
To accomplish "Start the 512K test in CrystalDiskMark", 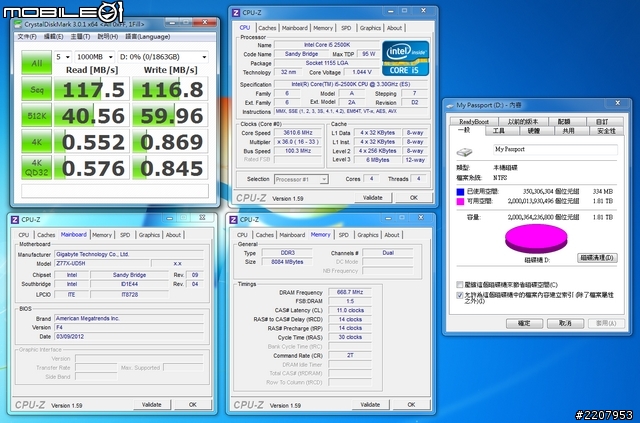I will pos(36,115).
